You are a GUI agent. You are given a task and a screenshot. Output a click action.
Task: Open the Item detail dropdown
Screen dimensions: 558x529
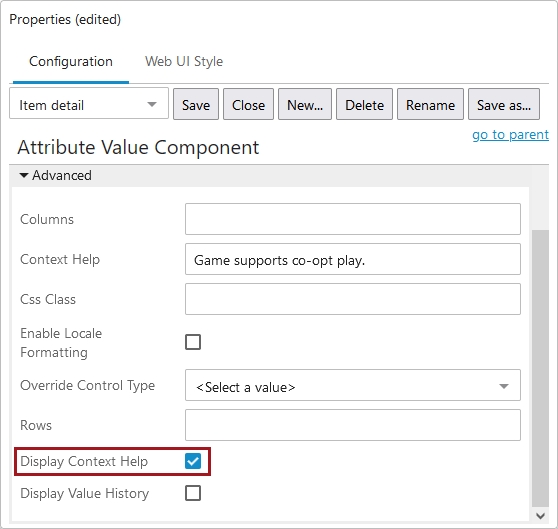point(89,104)
